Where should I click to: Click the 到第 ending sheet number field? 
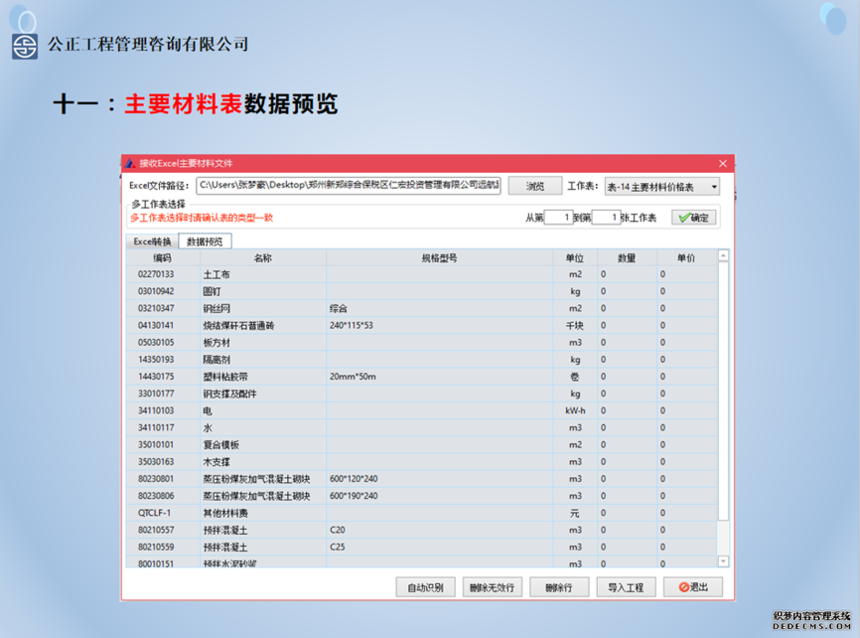606,217
